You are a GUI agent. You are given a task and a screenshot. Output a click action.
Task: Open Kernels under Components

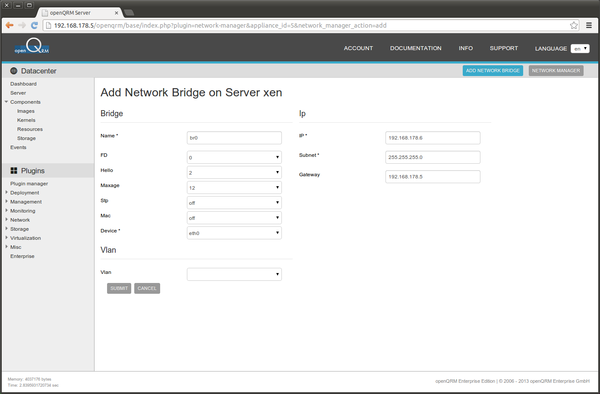tap(26, 120)
